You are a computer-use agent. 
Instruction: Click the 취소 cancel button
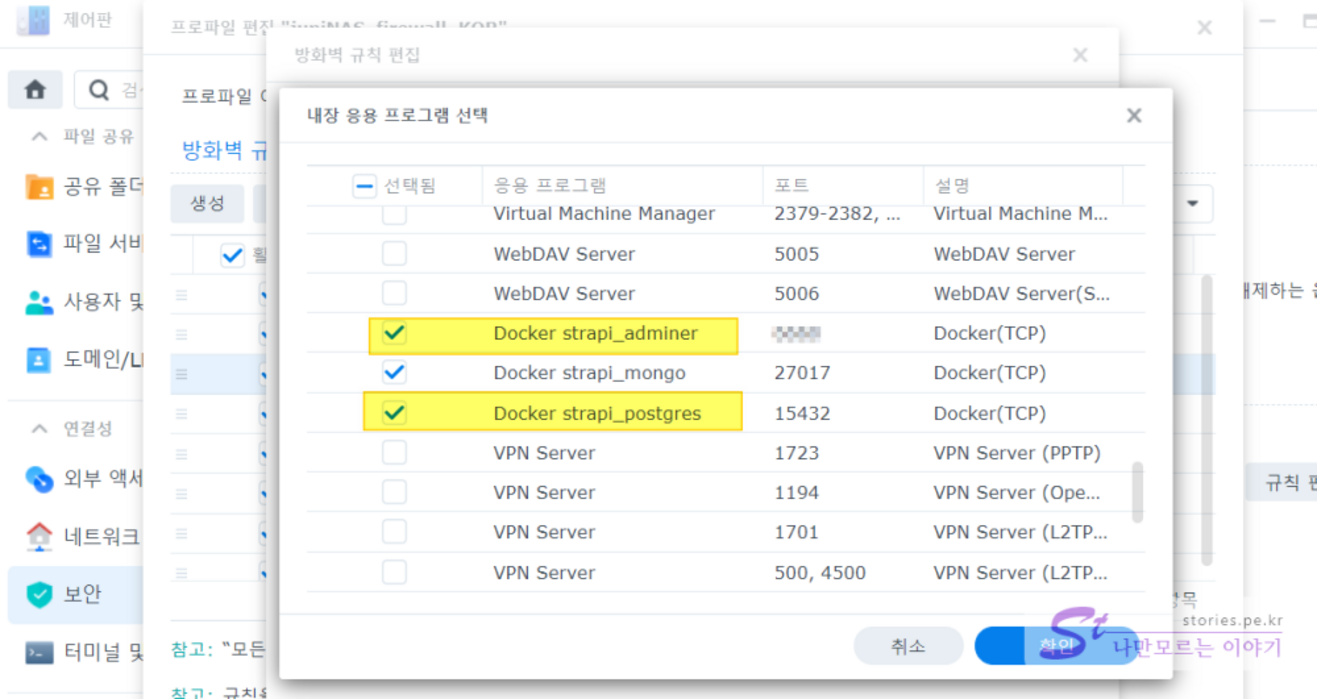[908, 646]
